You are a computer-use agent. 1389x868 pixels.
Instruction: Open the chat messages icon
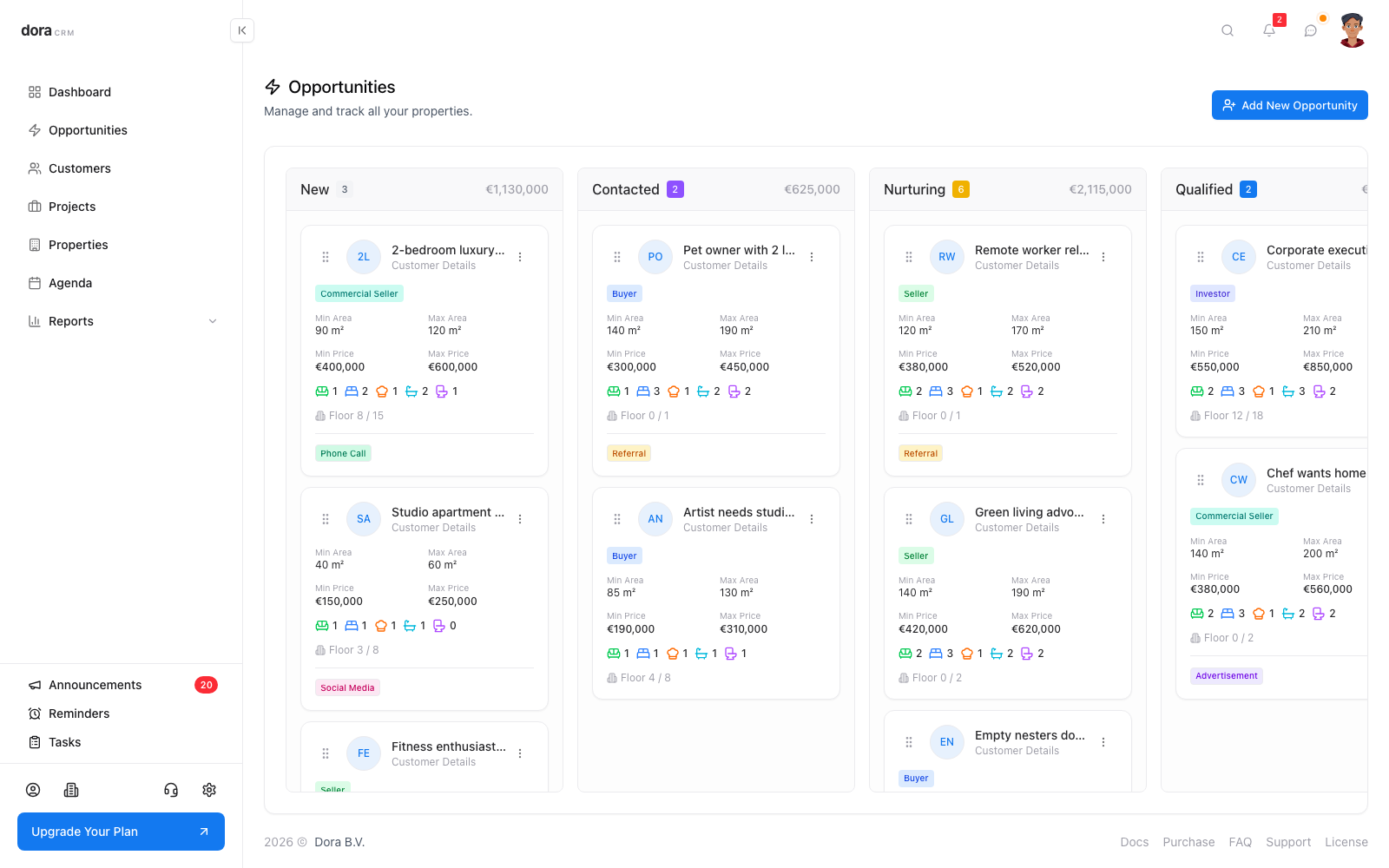click(x=1311, y=30)
